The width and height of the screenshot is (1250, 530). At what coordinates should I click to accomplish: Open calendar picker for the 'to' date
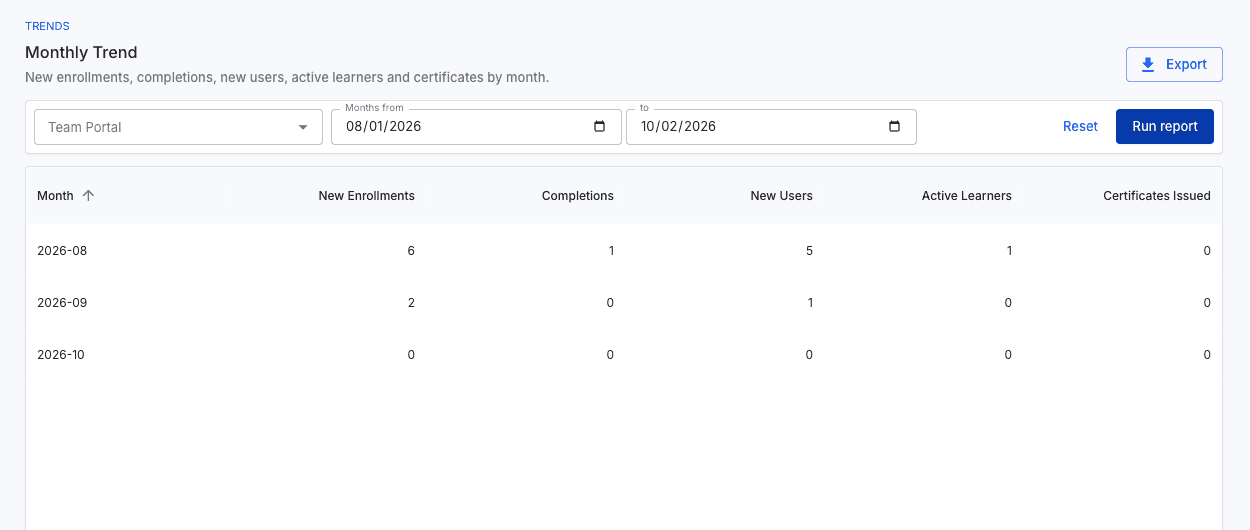[895, 127]
